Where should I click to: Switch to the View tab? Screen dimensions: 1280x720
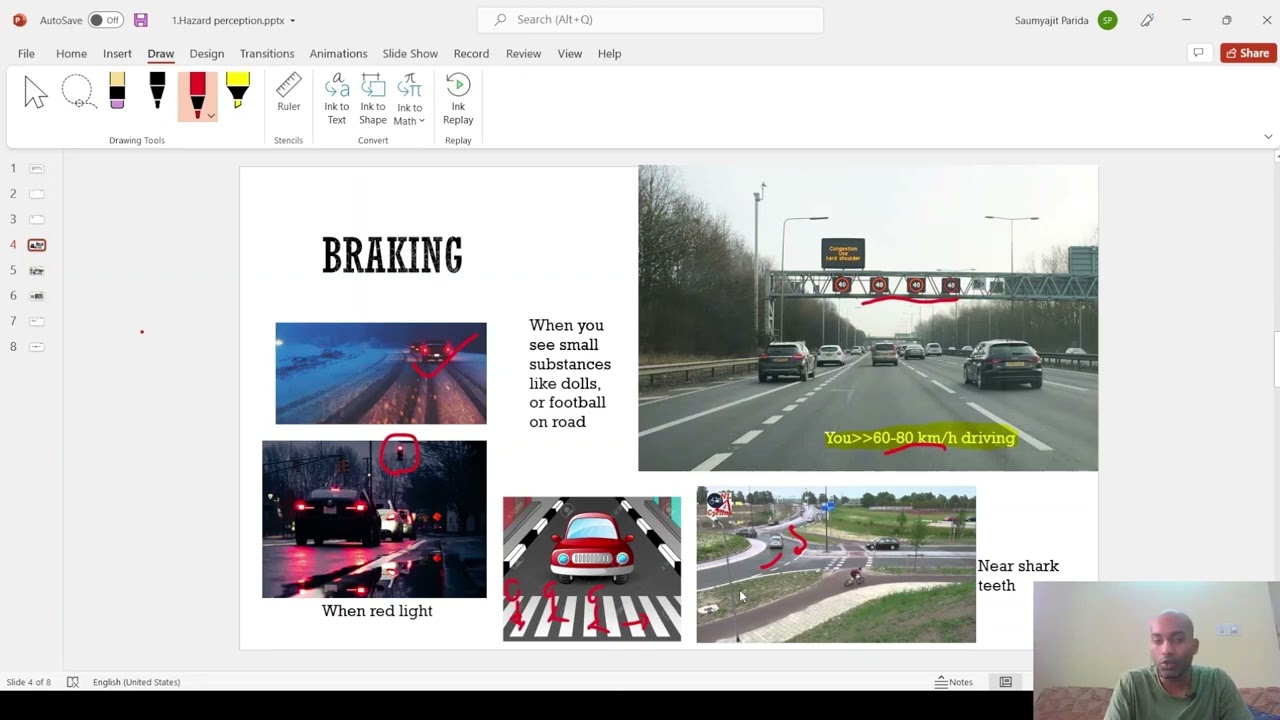pyautogui.click(x=570, y=54)
